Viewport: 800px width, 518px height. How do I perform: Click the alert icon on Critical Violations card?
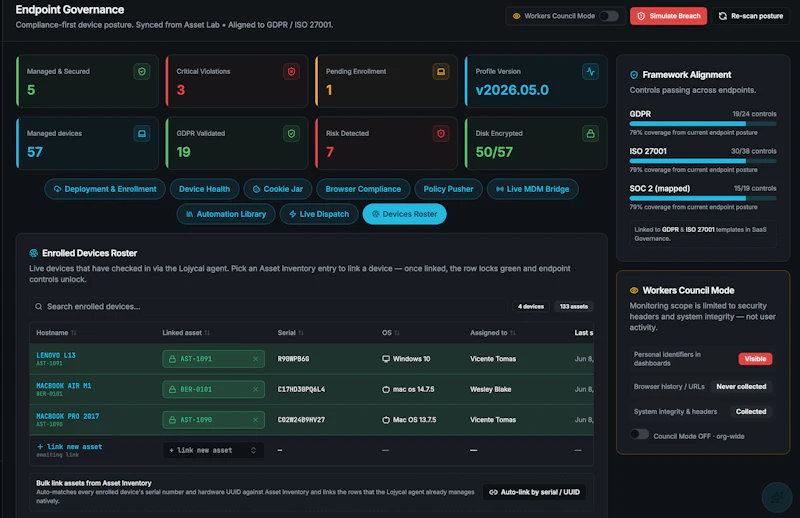click(x=291, y=71)
